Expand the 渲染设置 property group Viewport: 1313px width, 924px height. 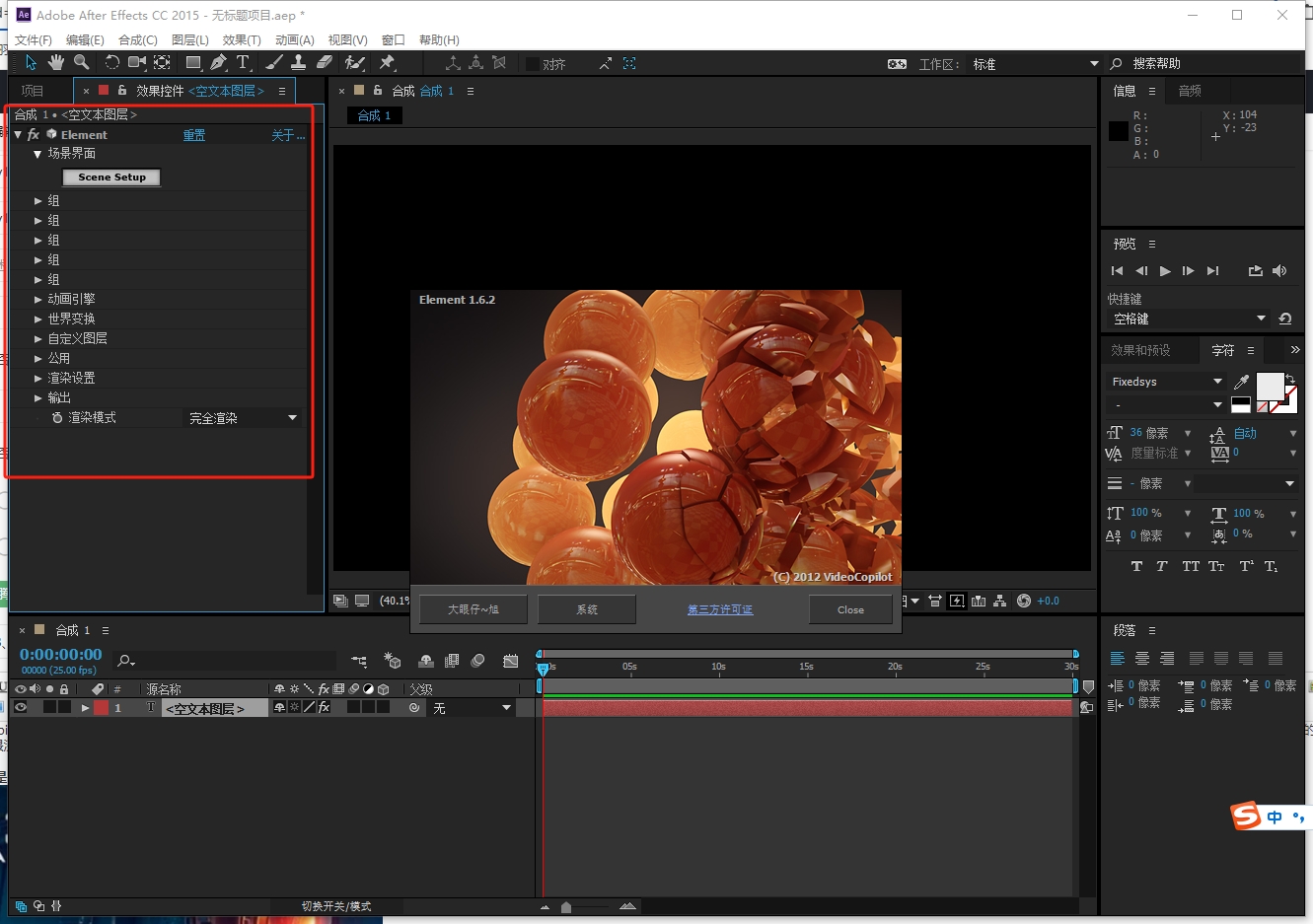tap(38, 378)
